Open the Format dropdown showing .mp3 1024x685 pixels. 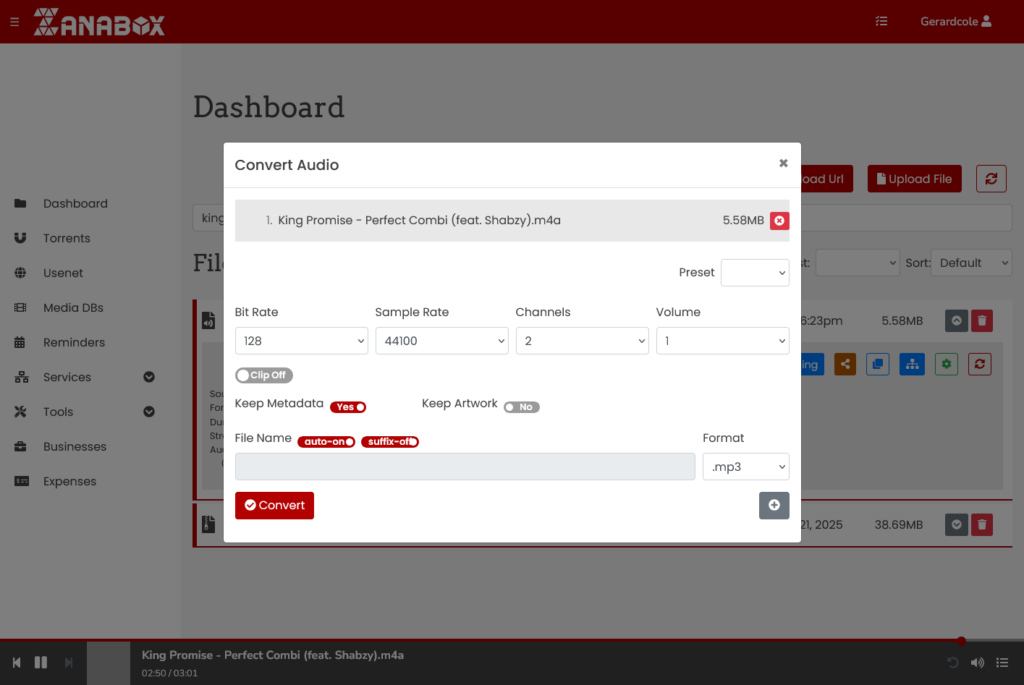[745, 467]
